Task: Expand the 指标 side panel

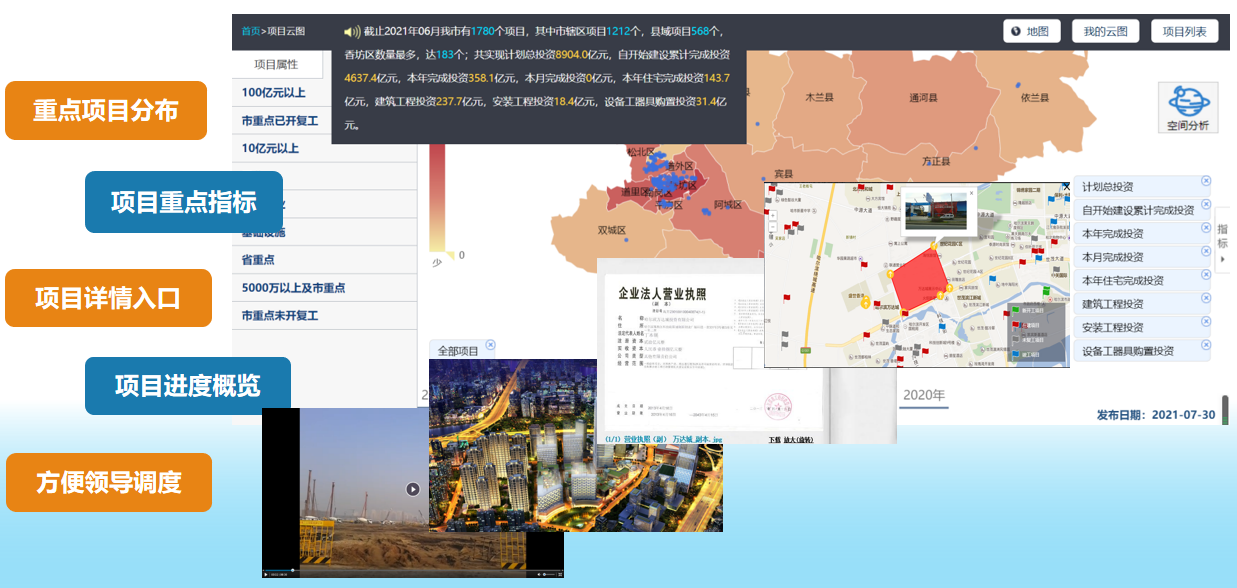Action: (x=1223, y=240)
